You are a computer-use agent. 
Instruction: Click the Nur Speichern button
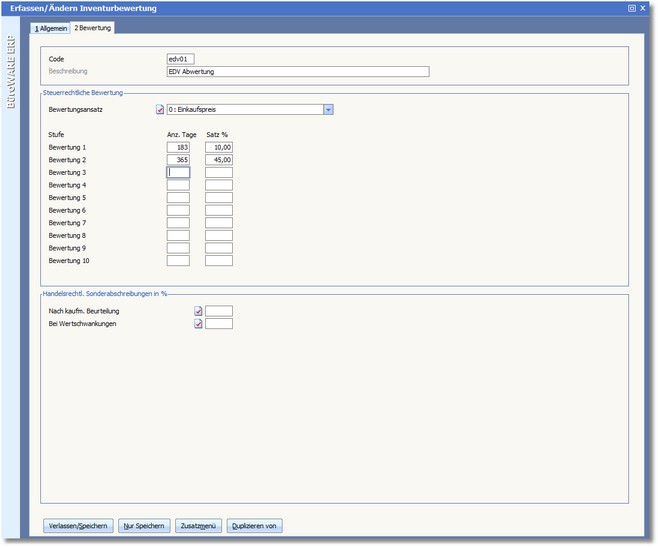pos(144,525)
